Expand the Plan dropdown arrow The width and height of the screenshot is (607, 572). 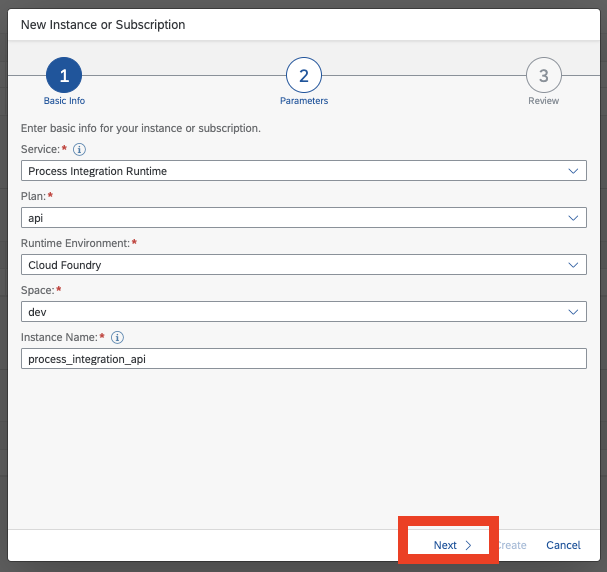[x=573, y=218]
